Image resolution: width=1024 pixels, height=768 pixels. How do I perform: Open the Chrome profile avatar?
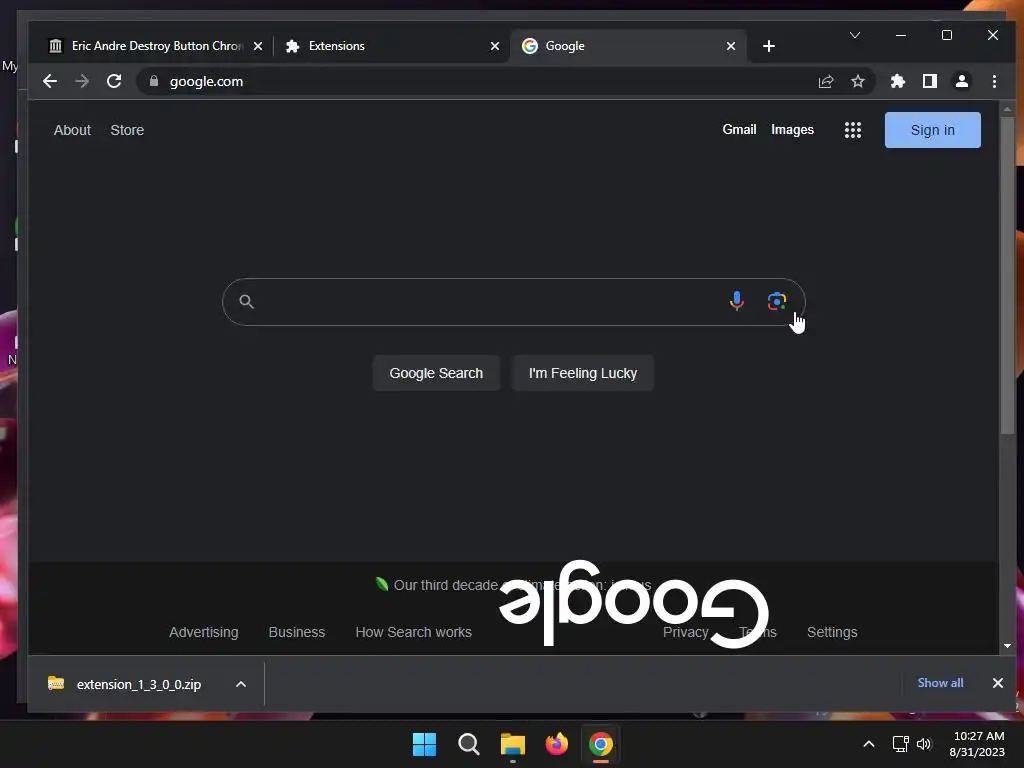[x=962, y=81]
